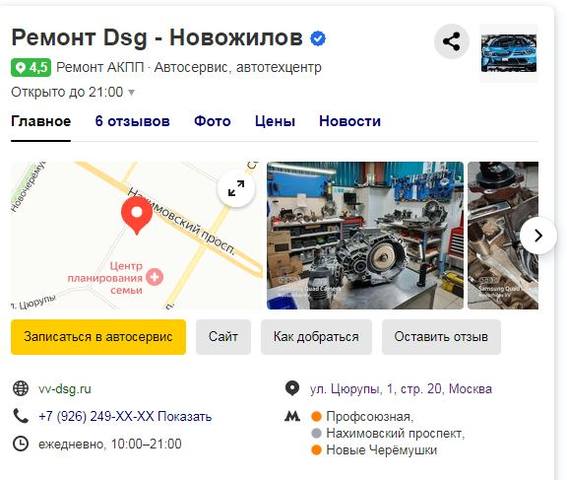Viewport: 567px width, 480px height.
Task: Click the Сайт button
Action: [x=223, y=337]
